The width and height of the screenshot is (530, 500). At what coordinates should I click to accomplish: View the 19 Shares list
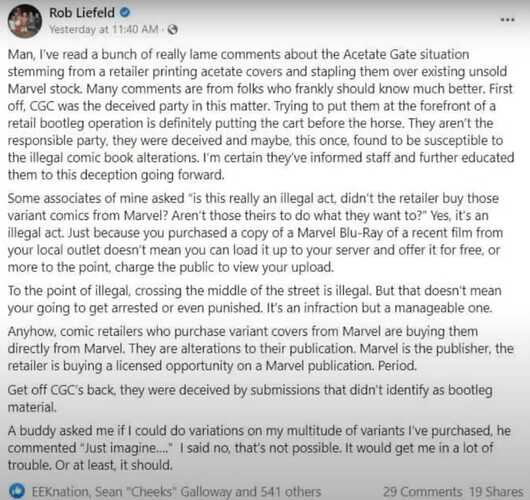click(496, 491)
